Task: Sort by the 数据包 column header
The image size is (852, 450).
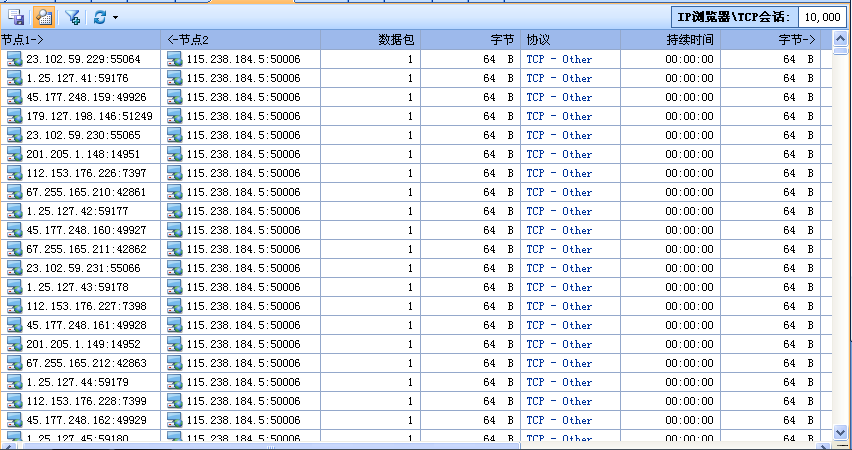Action: pos(370,40)
